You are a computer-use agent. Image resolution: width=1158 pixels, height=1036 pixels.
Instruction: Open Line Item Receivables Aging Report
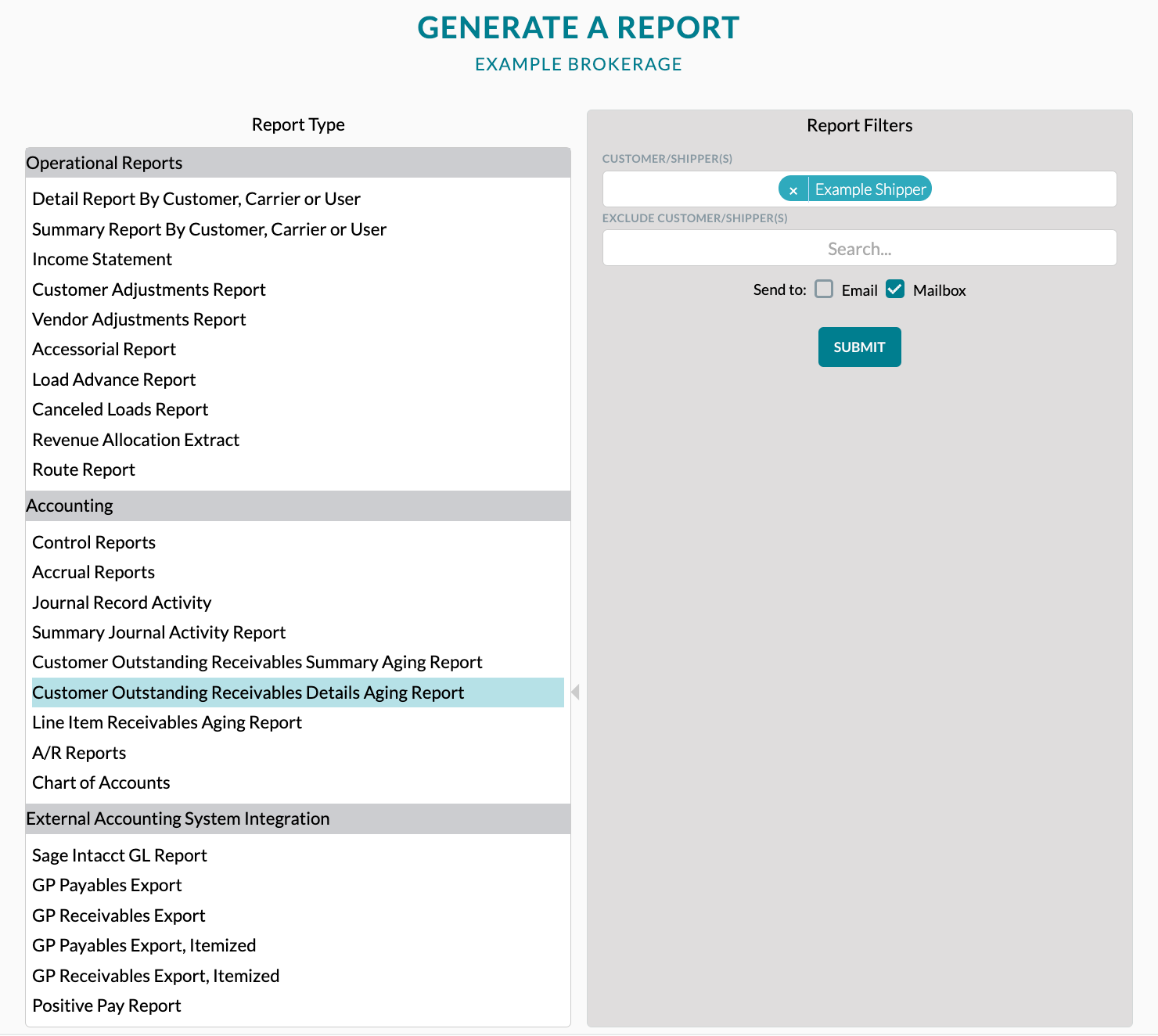point(167,722)
